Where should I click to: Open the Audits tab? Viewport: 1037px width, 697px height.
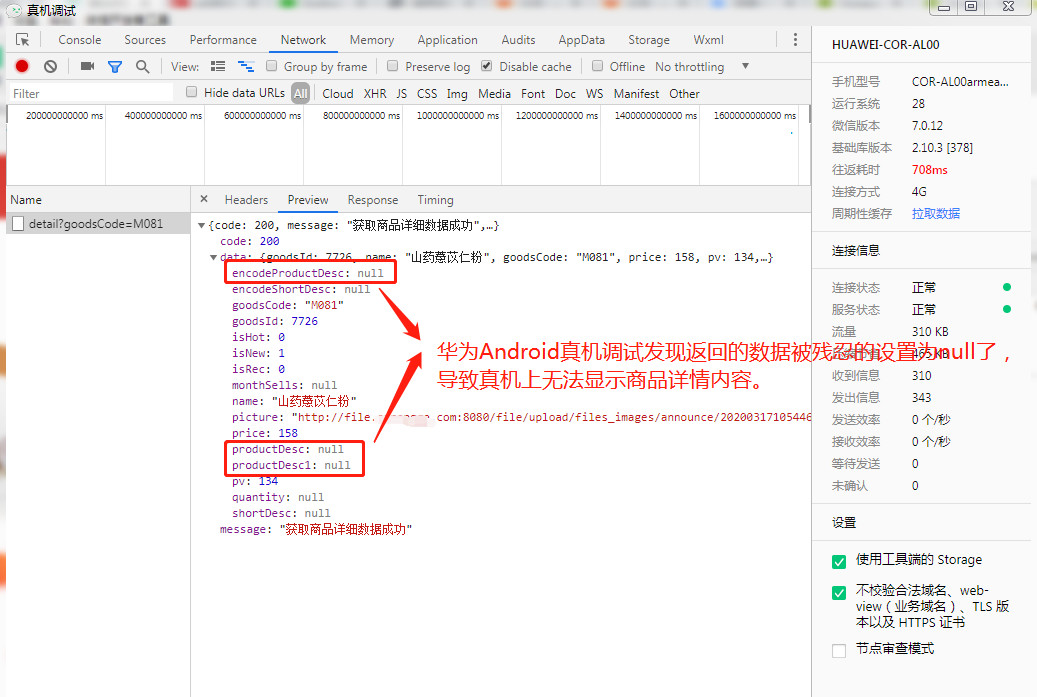pos(518,40)
